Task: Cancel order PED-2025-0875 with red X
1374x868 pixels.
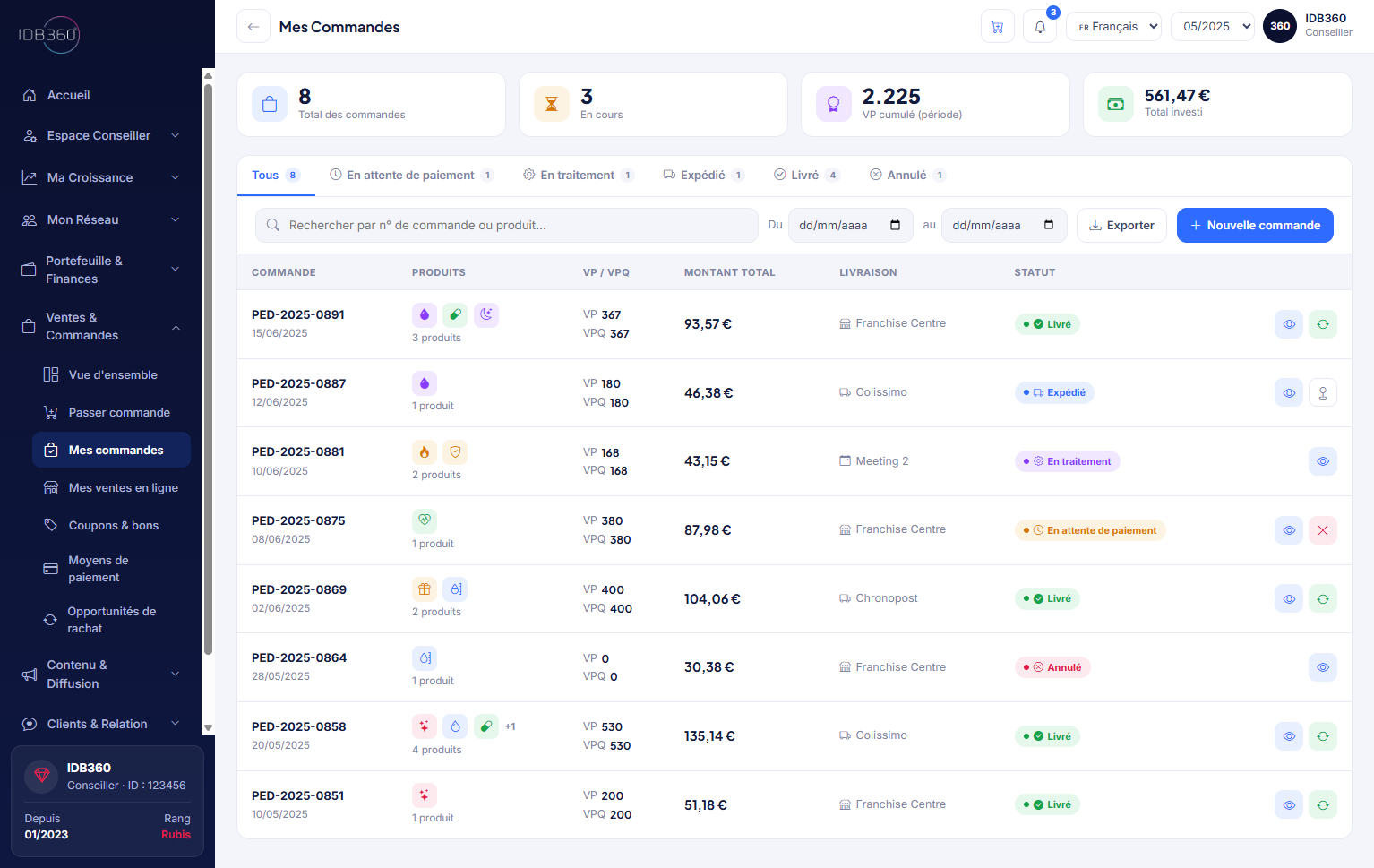Action: click(x=1323, y=530)
